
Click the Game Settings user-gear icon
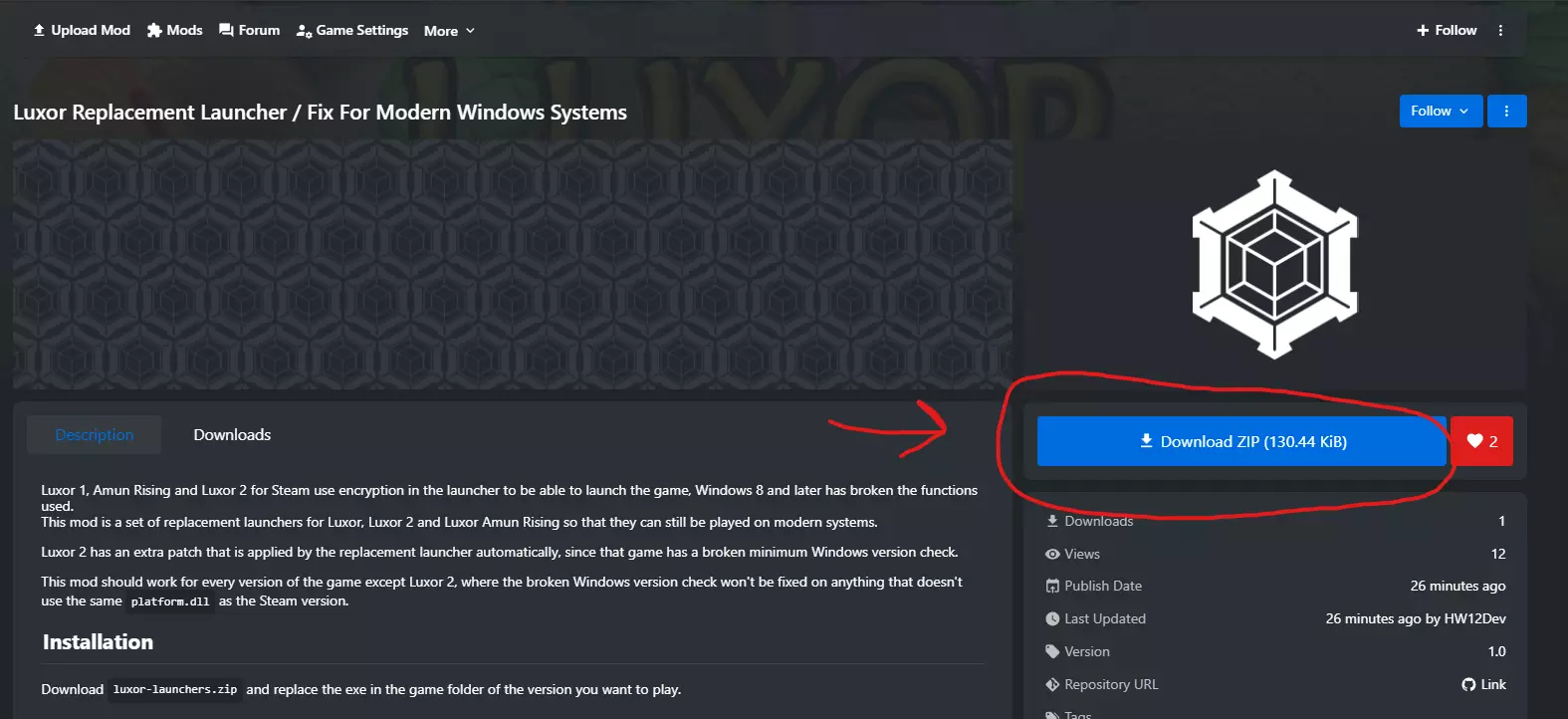305,31
